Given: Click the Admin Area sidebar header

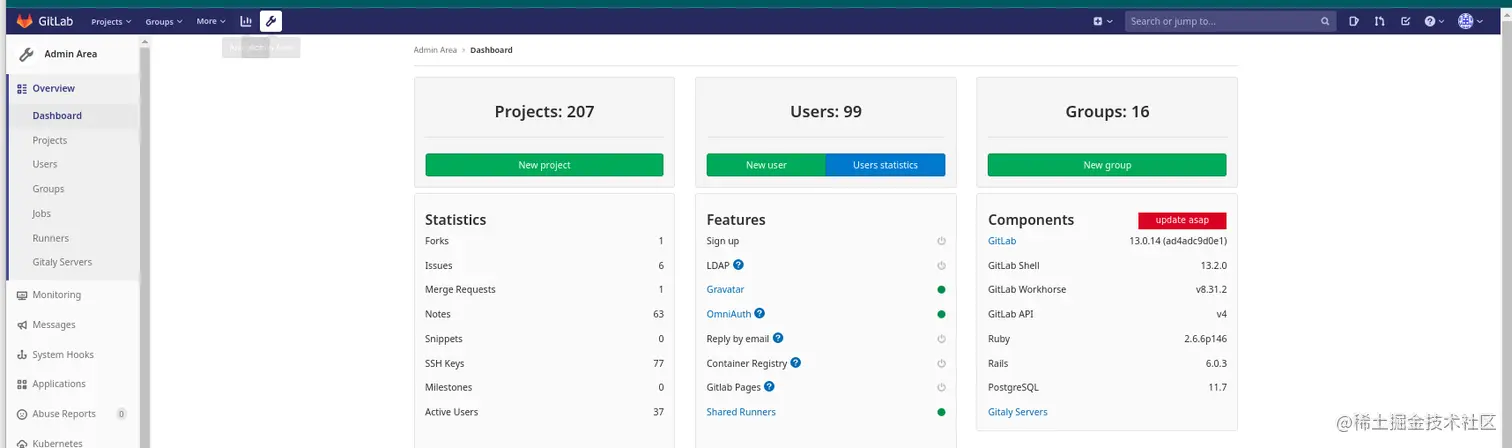Looking at the screenshot, I should coord(72,54).
